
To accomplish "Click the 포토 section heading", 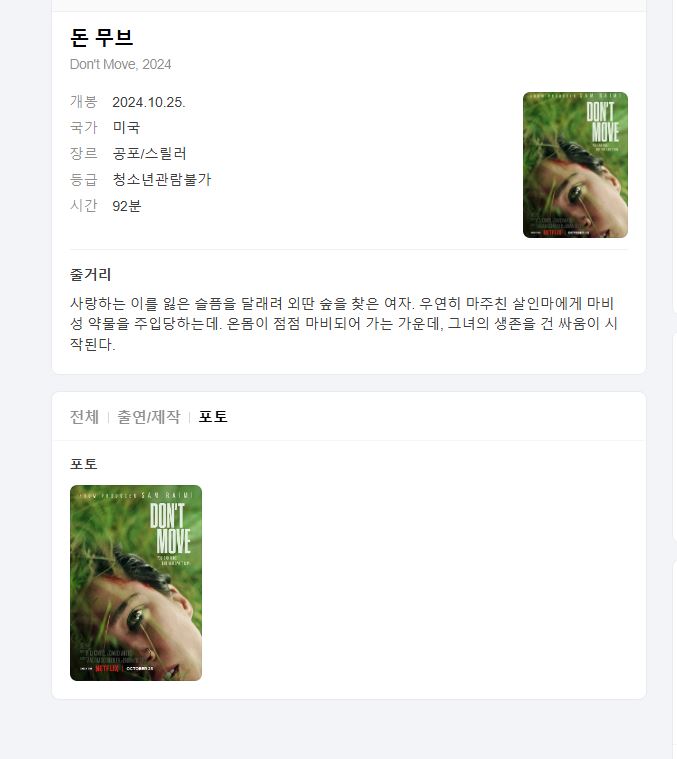I will click(x=84, y=464).
